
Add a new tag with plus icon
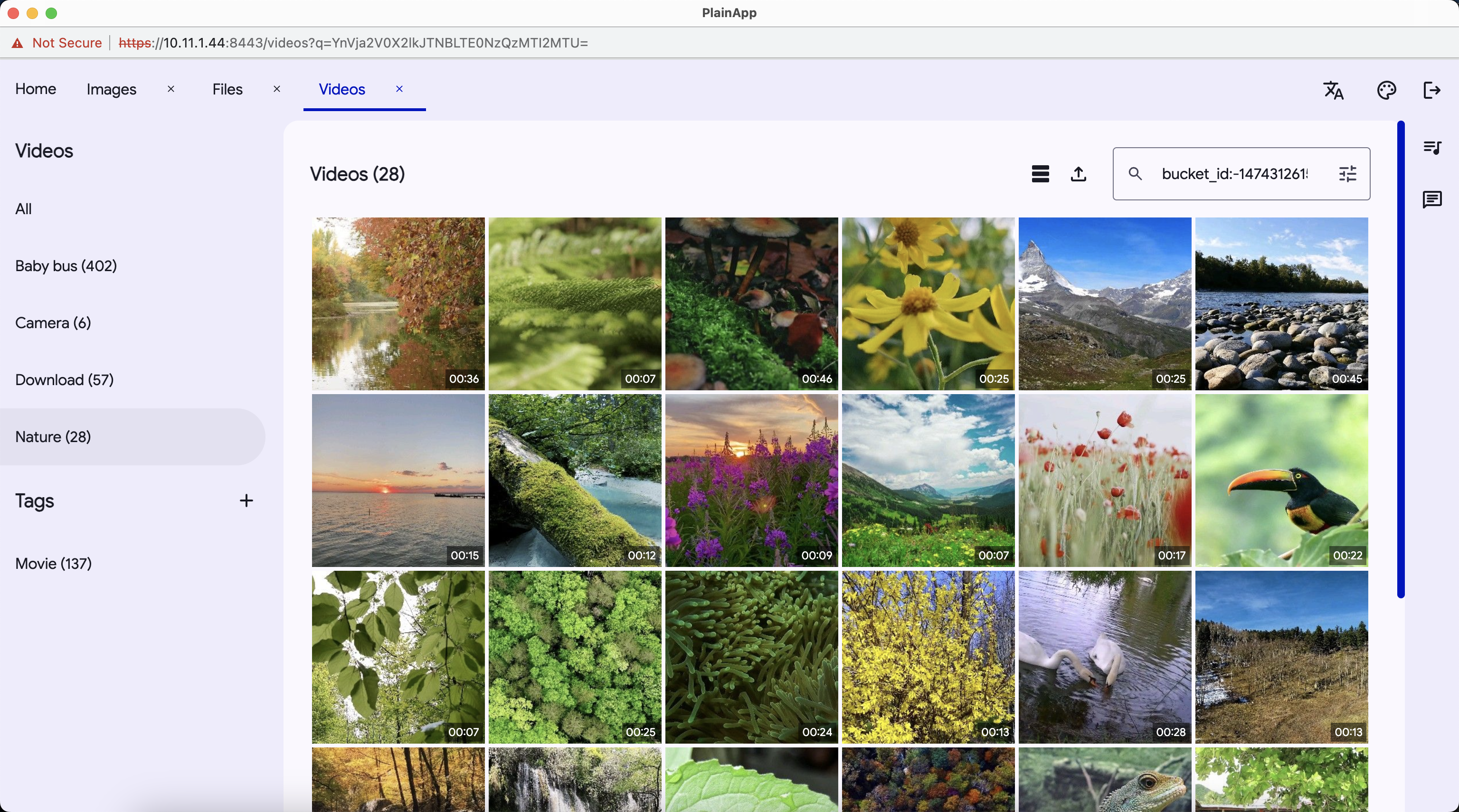[246, 500]
